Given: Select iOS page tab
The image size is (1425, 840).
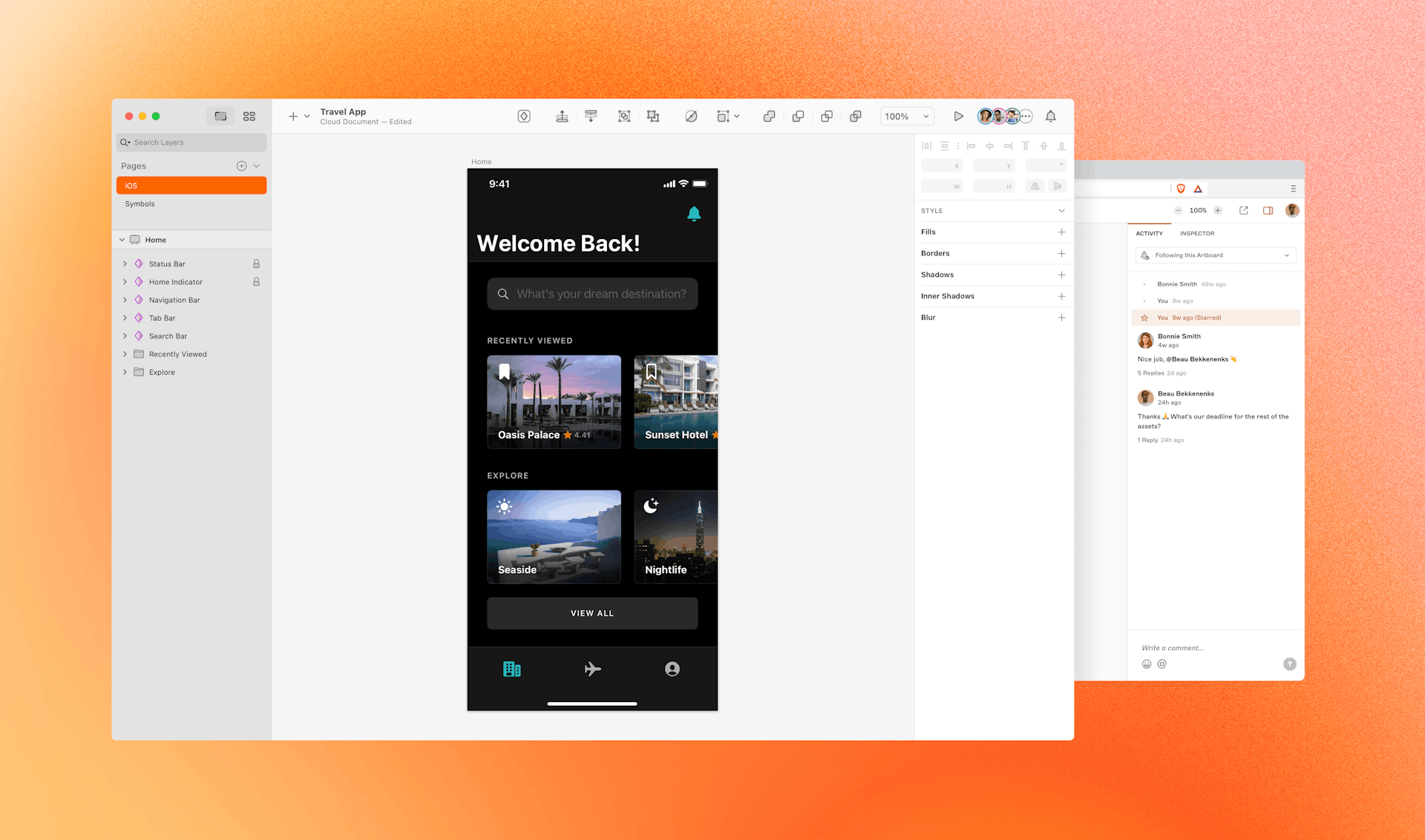Looking at the screenshot, I should (x=190, y=185).
